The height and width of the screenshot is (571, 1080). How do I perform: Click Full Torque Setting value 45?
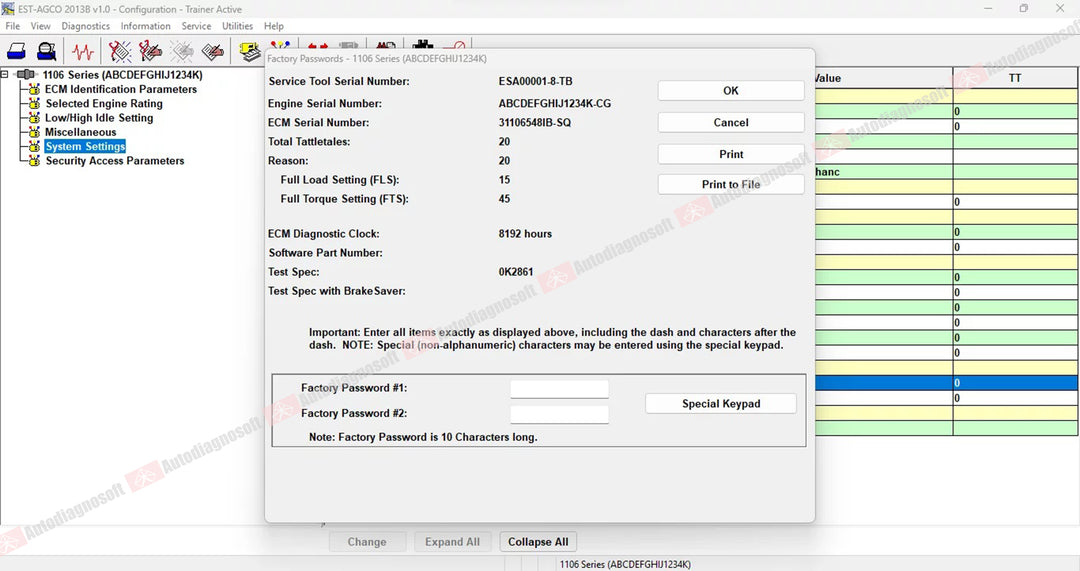point(504,198)
